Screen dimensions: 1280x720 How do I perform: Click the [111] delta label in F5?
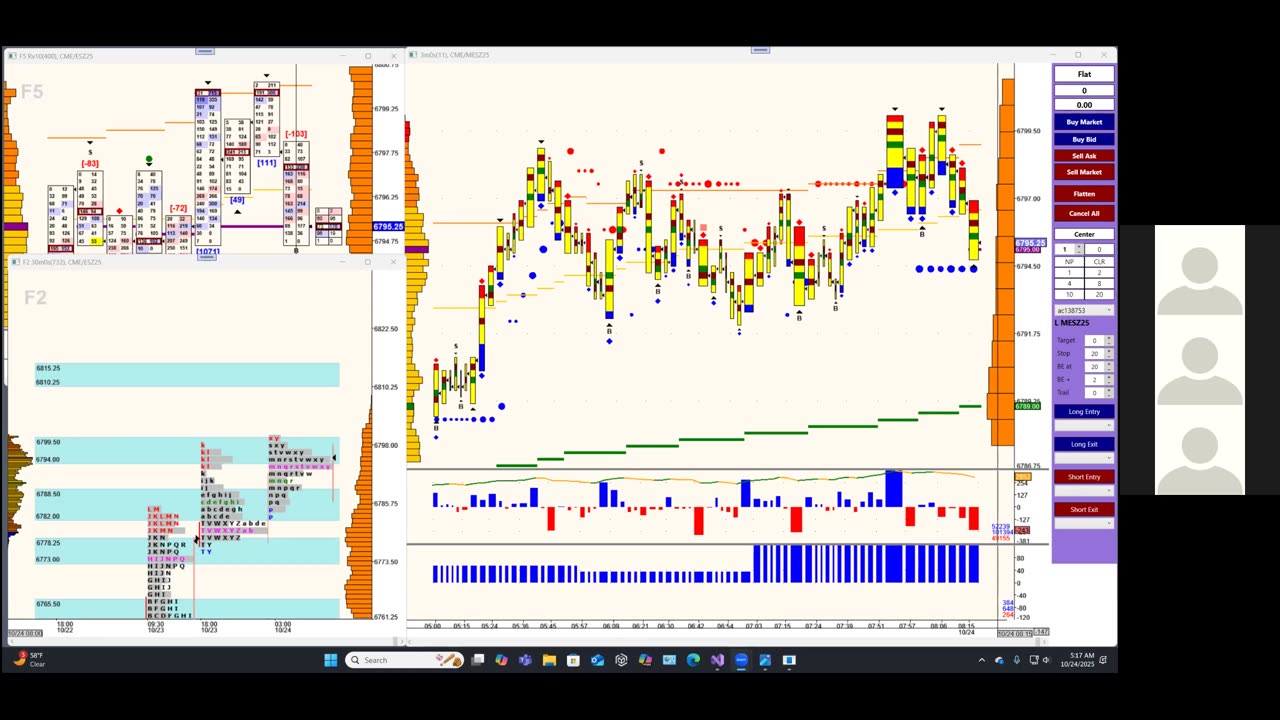coord(266,163)
